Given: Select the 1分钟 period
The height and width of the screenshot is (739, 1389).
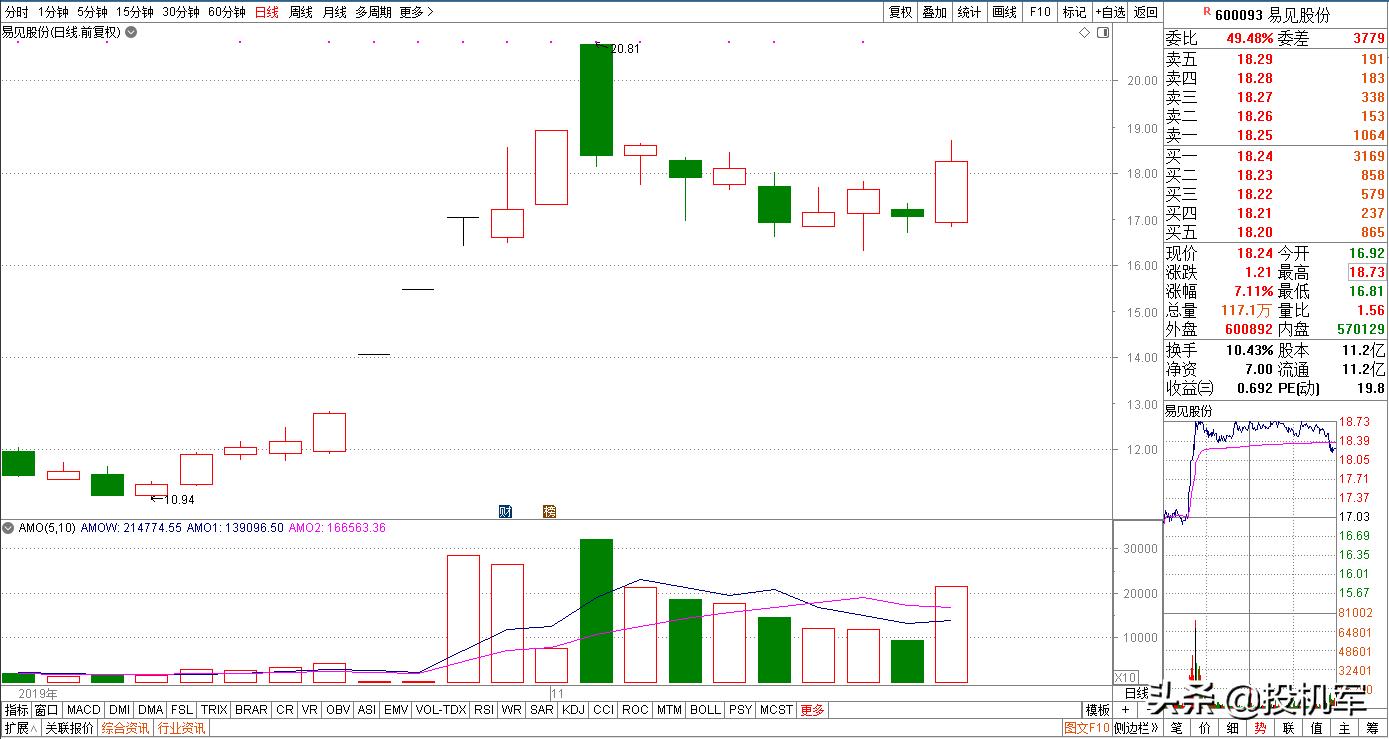Looking at the screenshot, I should (x=53, y=12).
